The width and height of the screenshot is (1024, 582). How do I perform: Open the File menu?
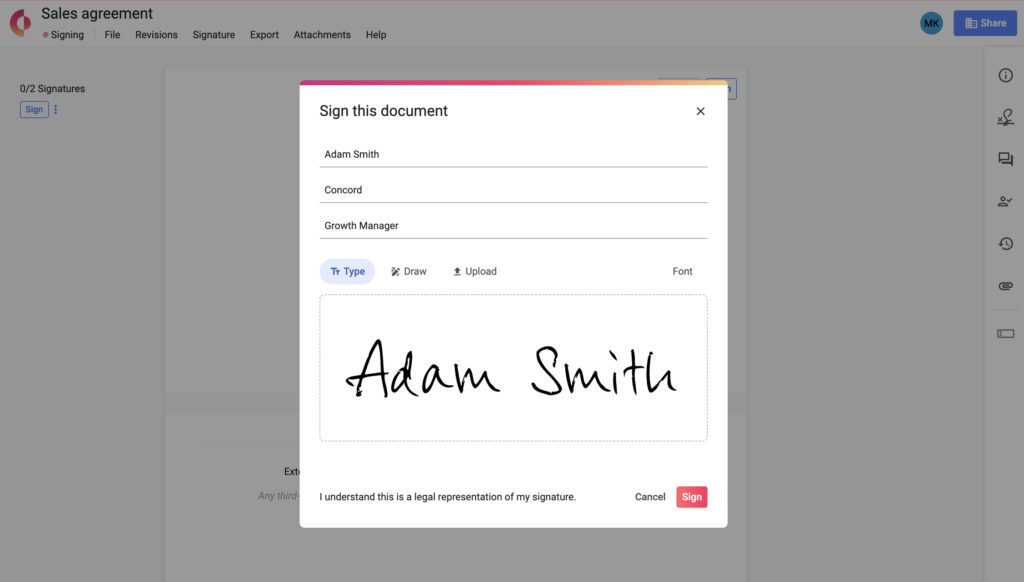tap(112, 34)
